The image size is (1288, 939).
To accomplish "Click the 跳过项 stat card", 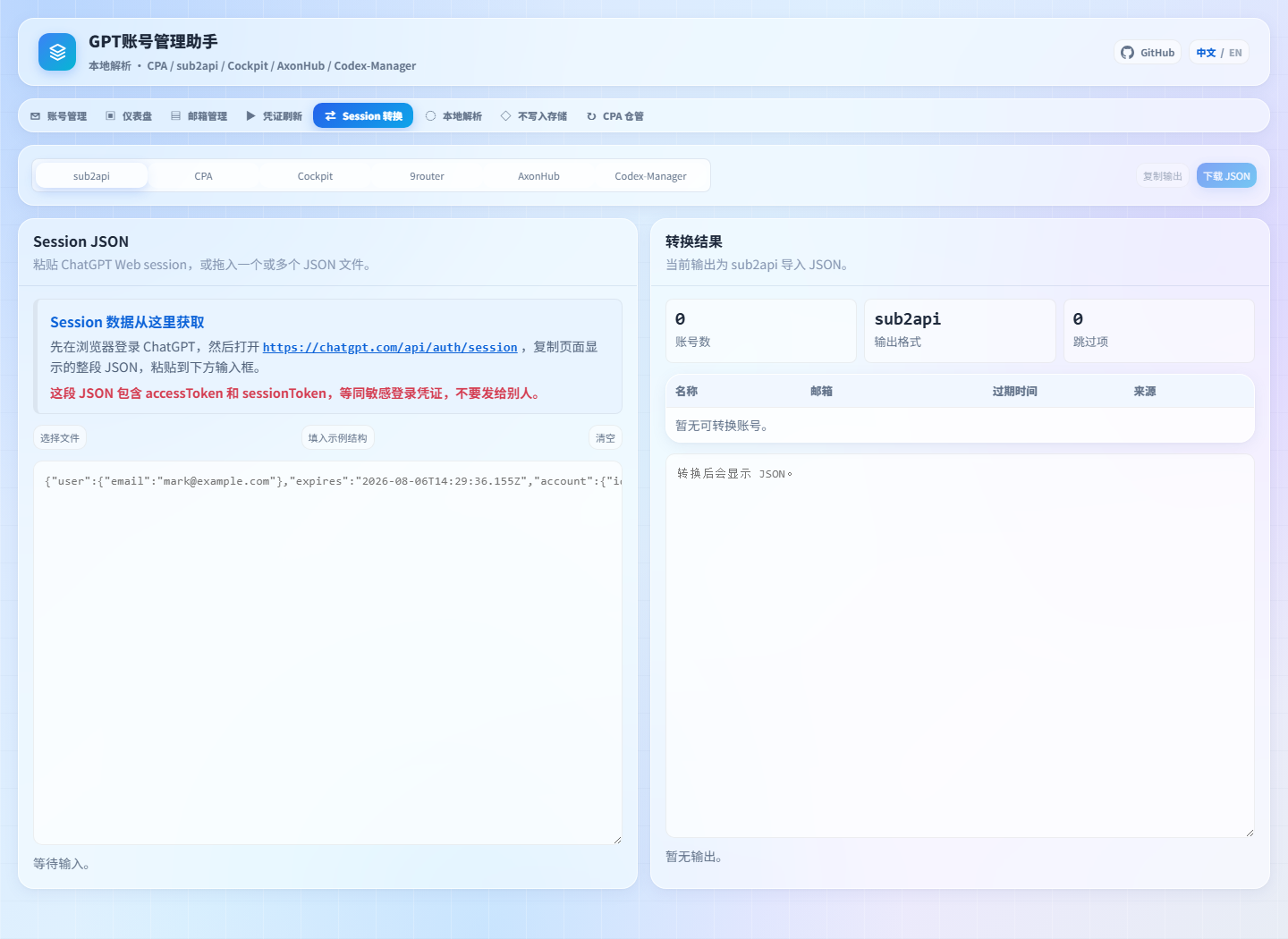I will tap(1159, 331).
